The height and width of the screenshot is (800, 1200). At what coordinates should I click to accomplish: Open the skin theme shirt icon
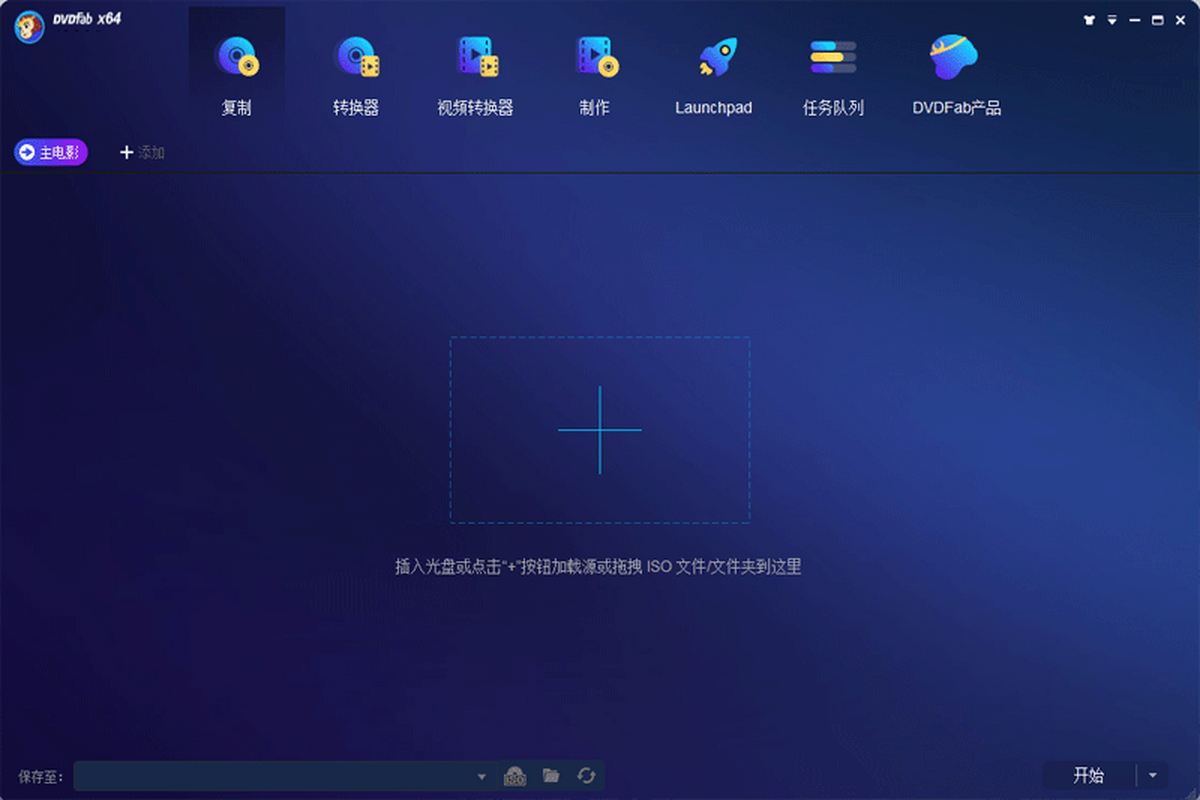1089,20
